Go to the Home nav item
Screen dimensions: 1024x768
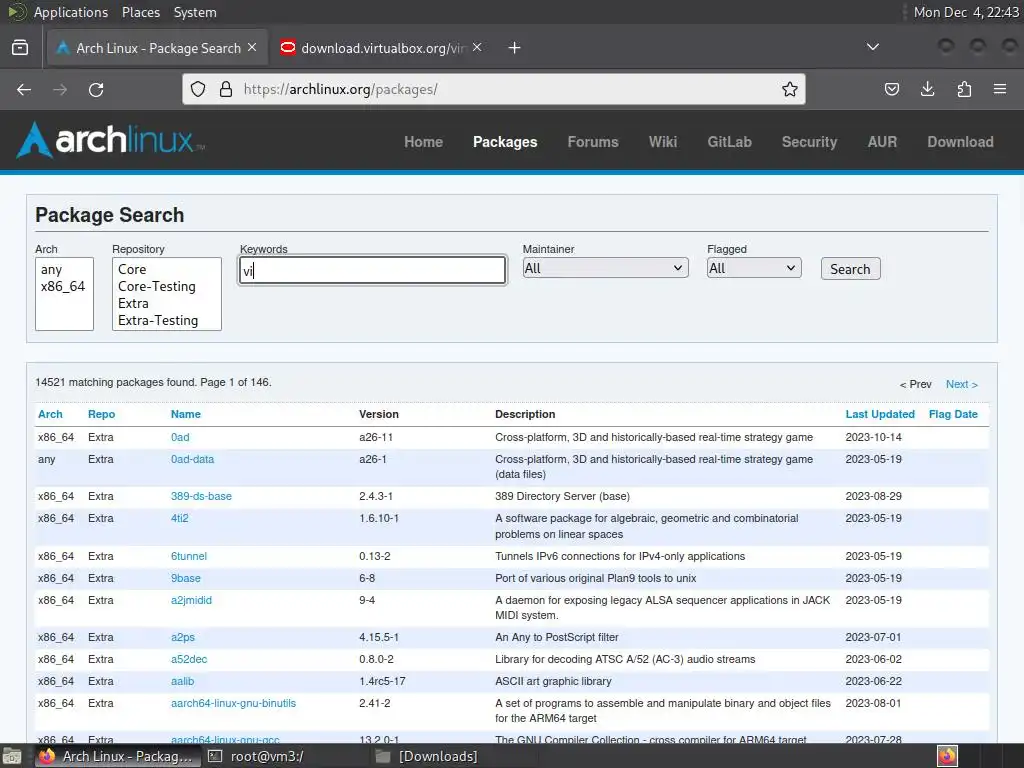coord(423,142)
